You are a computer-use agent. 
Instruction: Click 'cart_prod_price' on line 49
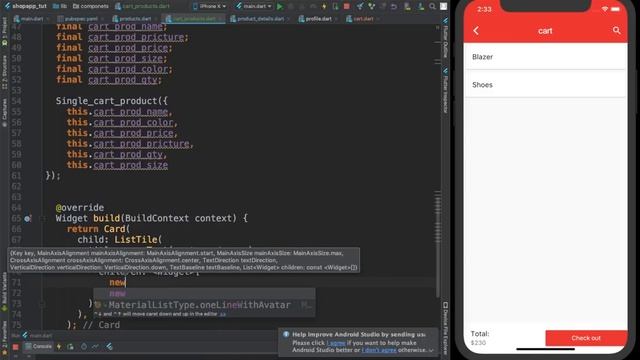pos(128,48)
